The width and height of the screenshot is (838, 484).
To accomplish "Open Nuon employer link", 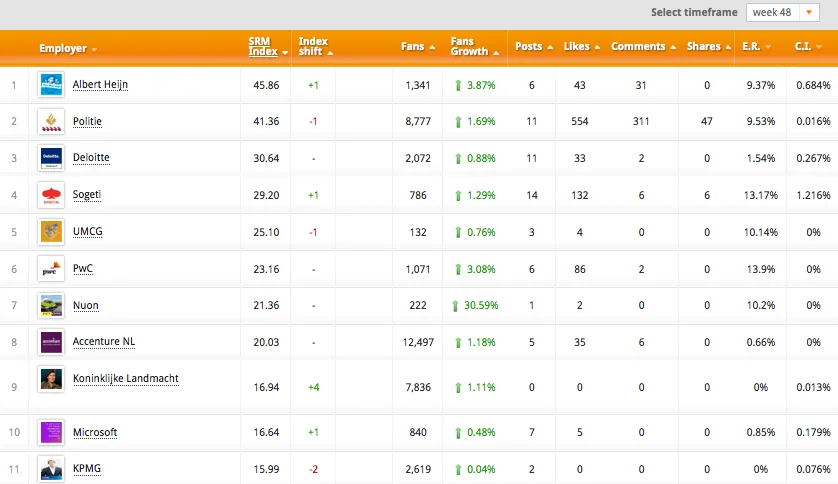I will click(86, 306).
